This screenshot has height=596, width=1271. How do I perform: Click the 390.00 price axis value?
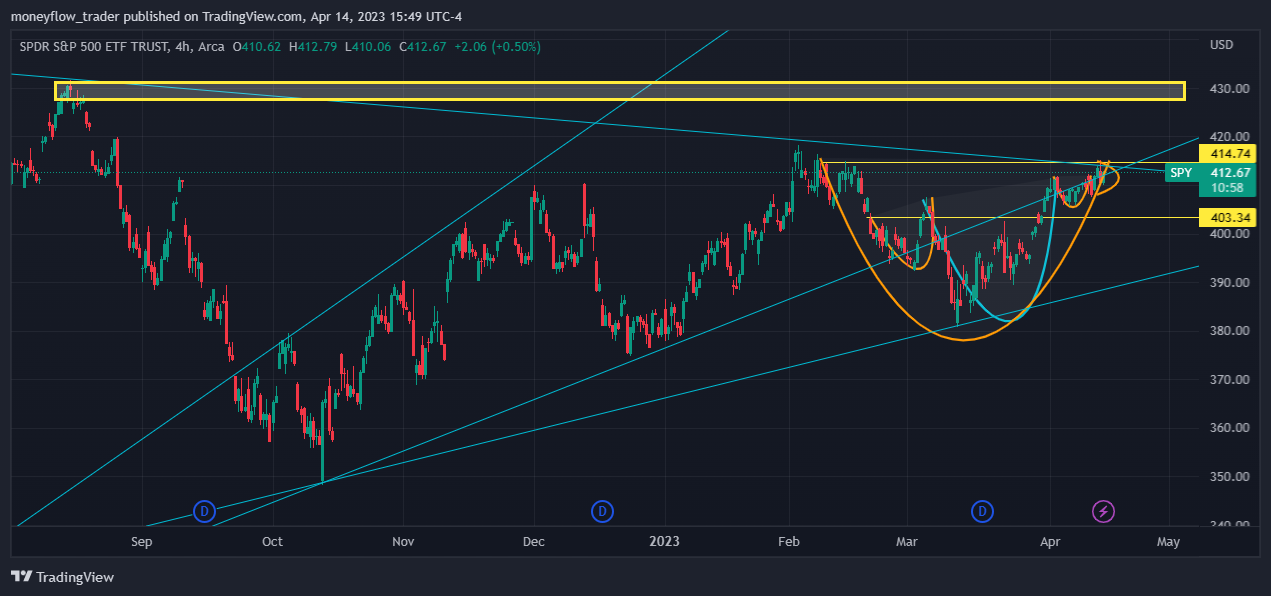click(x=1229, y=282)
